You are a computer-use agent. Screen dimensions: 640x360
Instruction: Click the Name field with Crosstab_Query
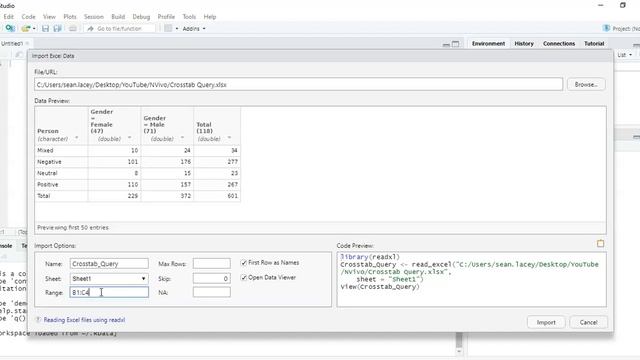[109, 264]
